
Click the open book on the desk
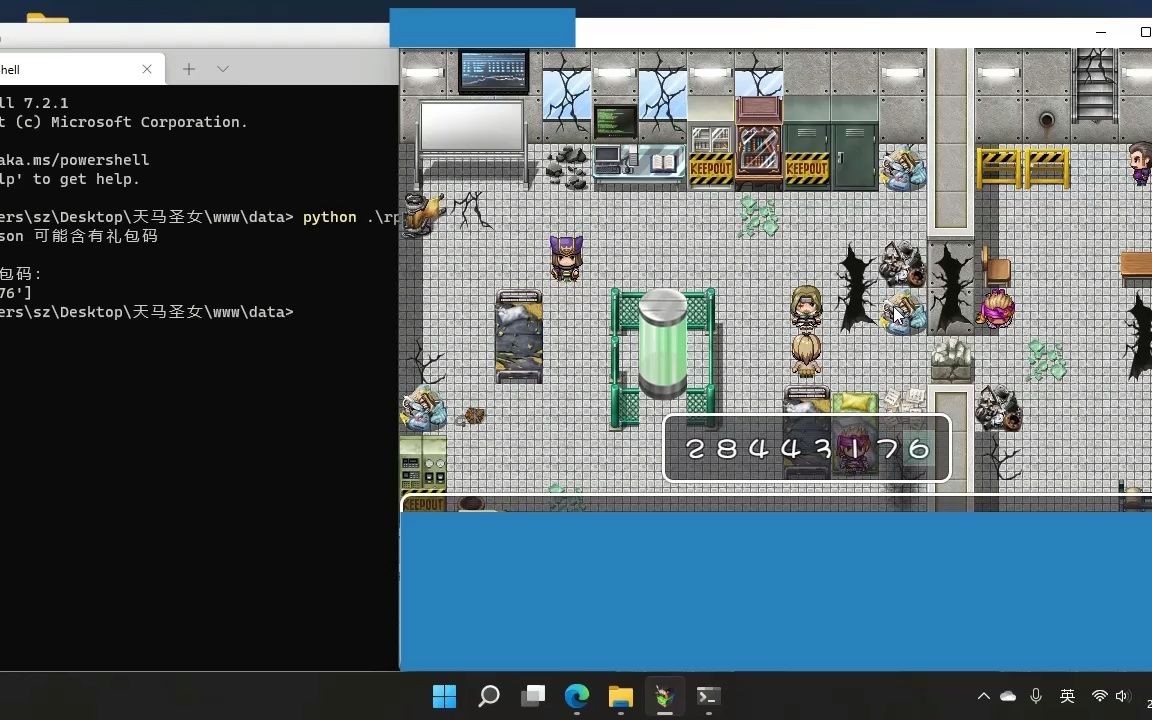663,162
